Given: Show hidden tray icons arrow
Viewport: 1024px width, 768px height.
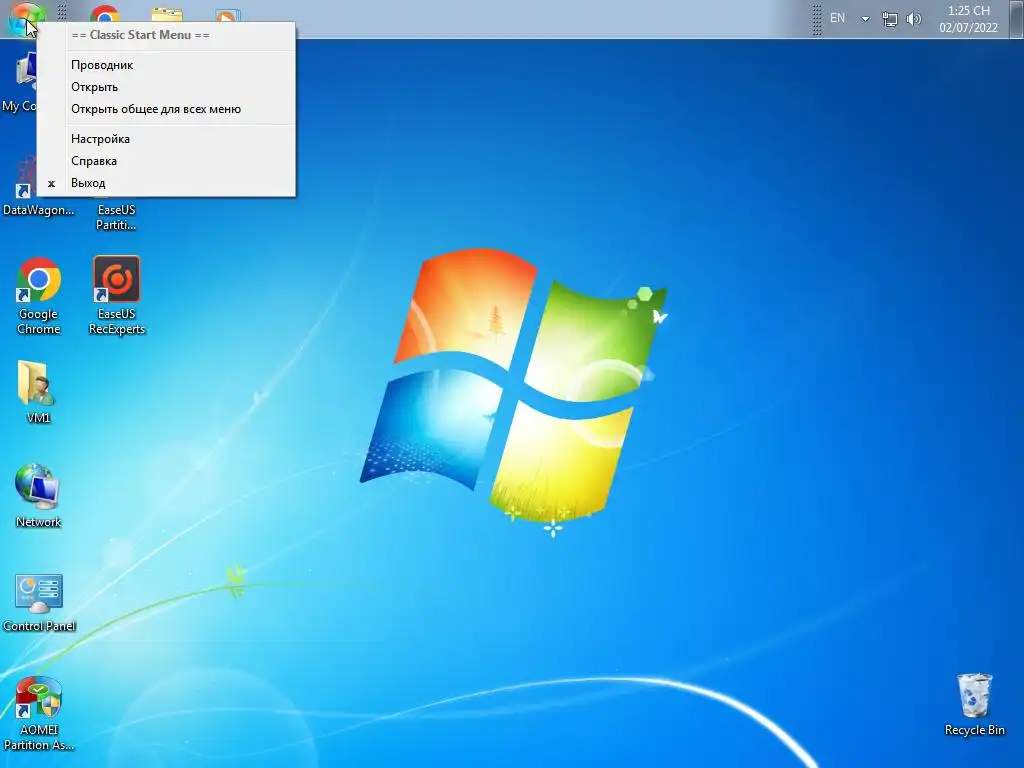Looking at the screenshot, I should click(865, 19).
